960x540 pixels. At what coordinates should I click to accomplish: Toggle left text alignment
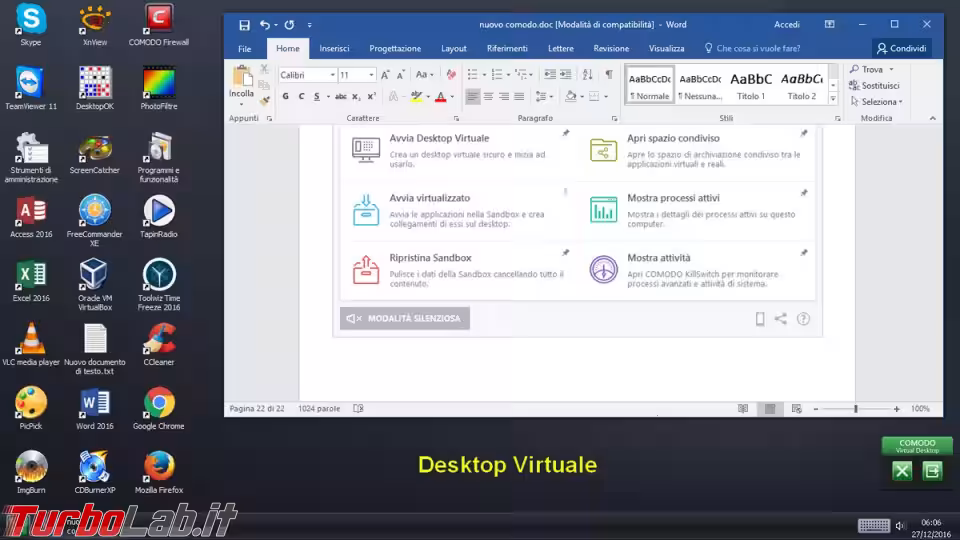[473, 96]
